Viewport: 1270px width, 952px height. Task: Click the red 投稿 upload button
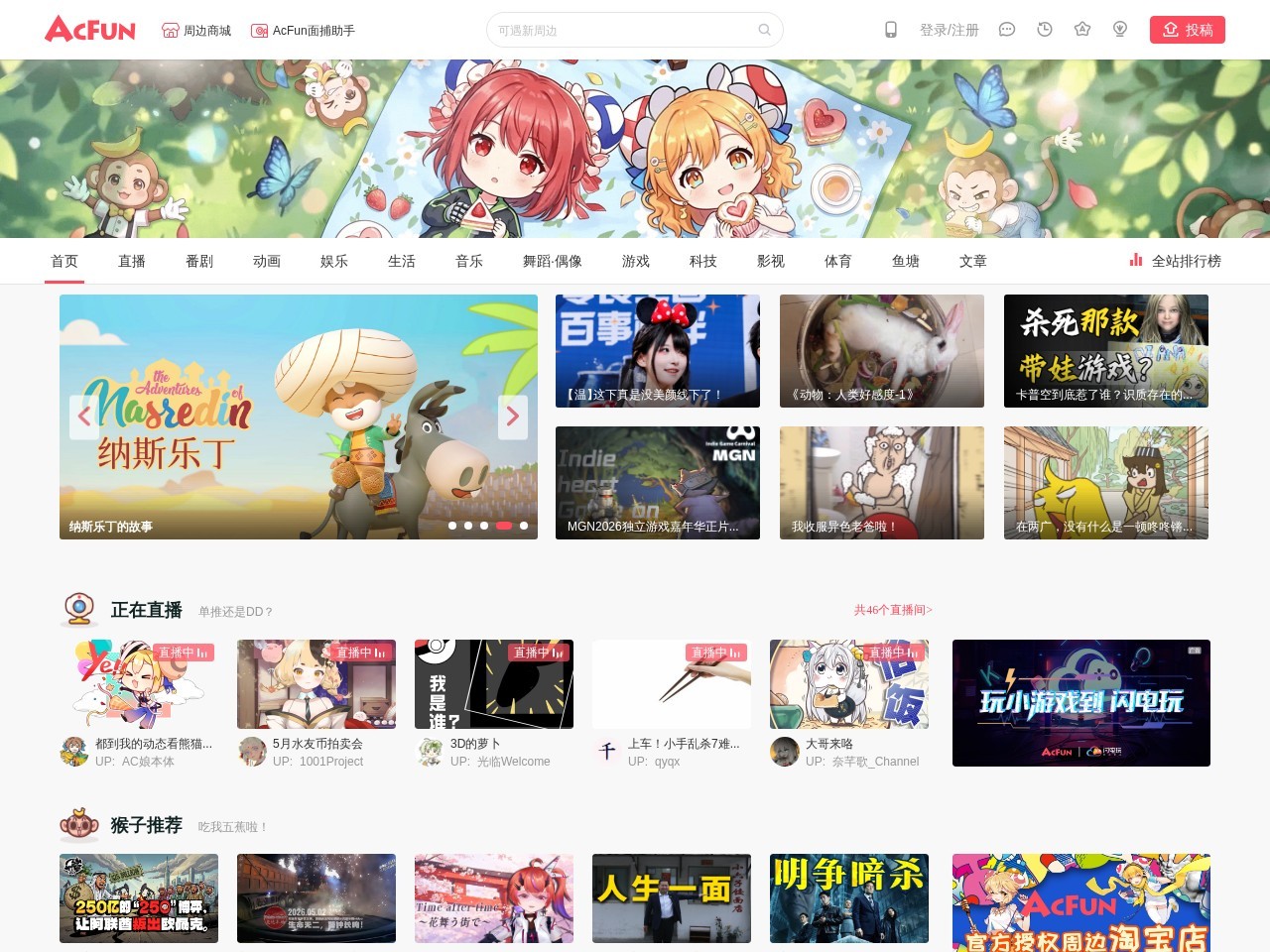(1188, 30)
